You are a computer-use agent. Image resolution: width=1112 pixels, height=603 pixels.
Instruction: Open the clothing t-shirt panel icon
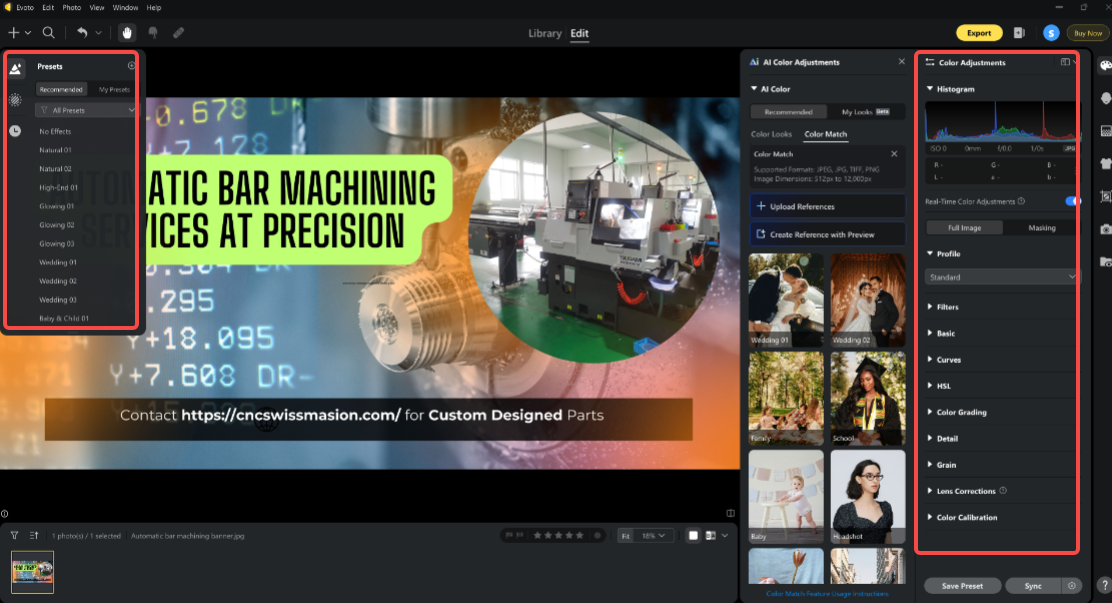(1105, 163)
